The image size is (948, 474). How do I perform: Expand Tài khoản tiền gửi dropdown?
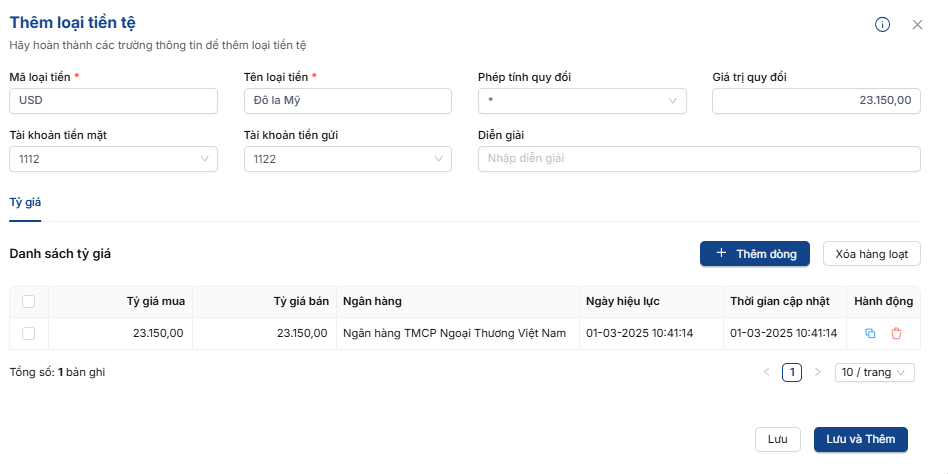(x=347, y=159)
